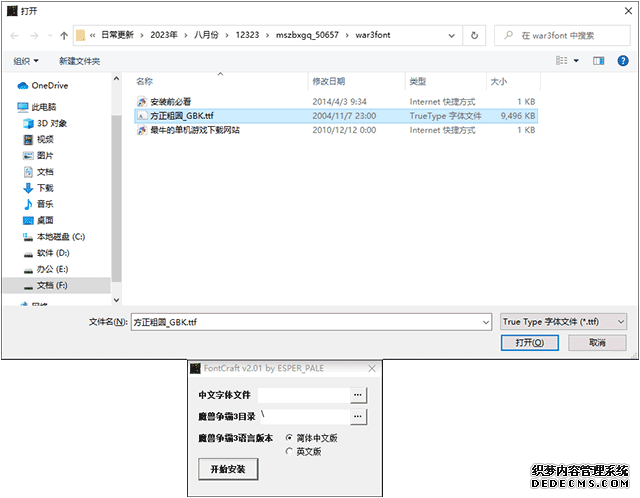Expand the 文件名 combo box dropdown arrow
The image size is (640, 498).
pyautogui.click(x=484, y=322)
